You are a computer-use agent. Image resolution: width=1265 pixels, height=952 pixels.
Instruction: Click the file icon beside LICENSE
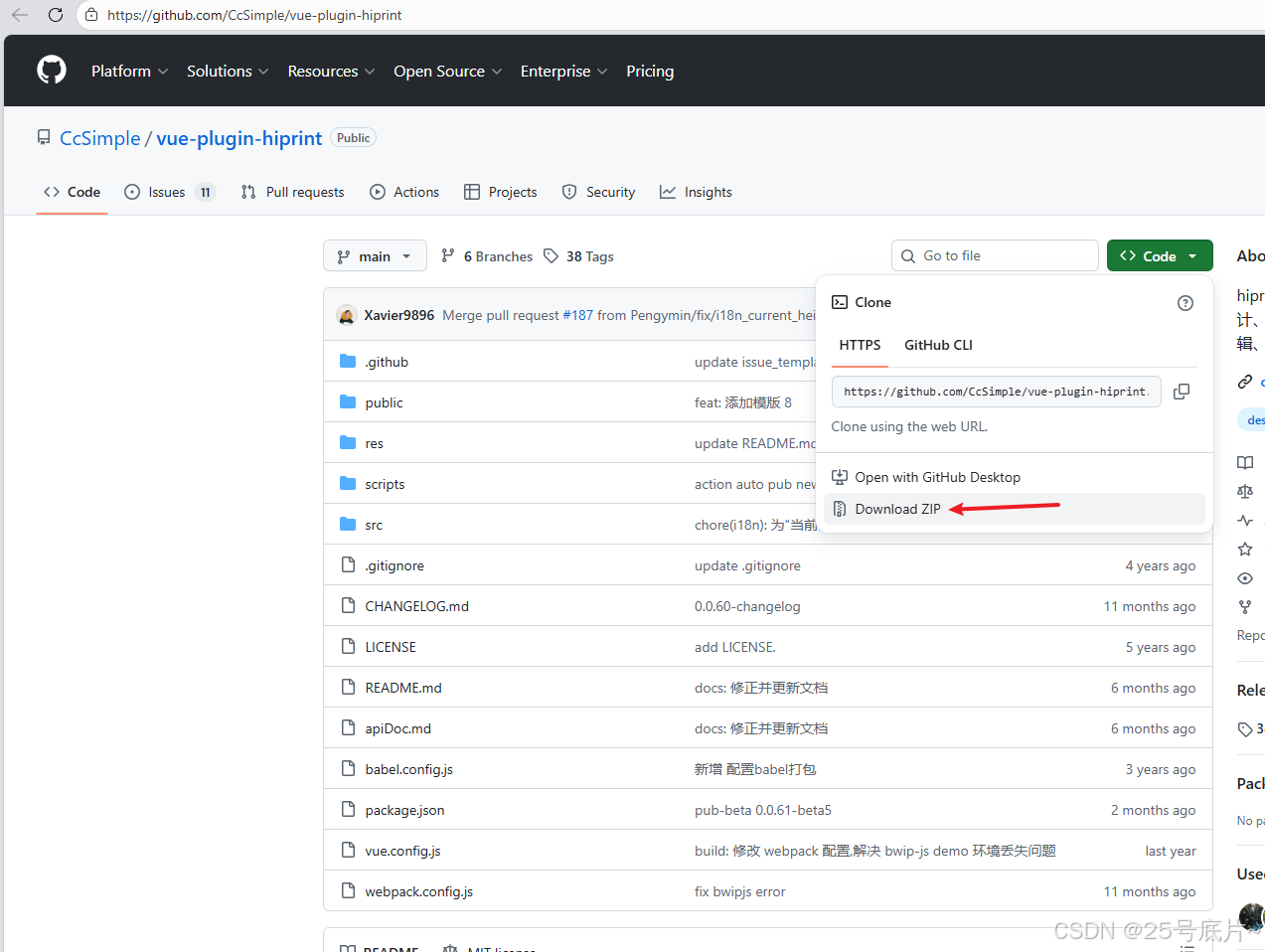[x=348, y=646]
